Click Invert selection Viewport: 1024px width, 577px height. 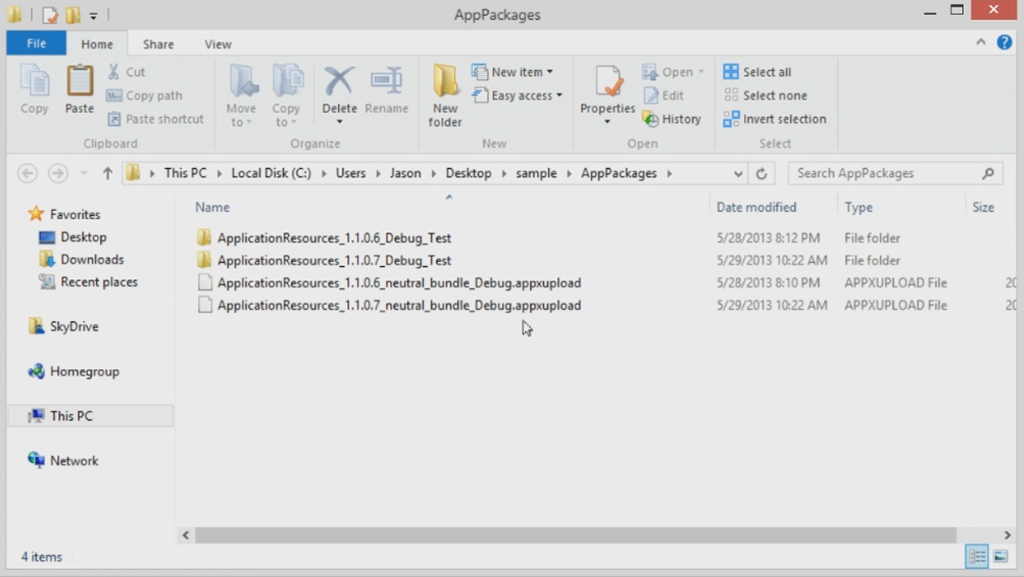[775, 119]
